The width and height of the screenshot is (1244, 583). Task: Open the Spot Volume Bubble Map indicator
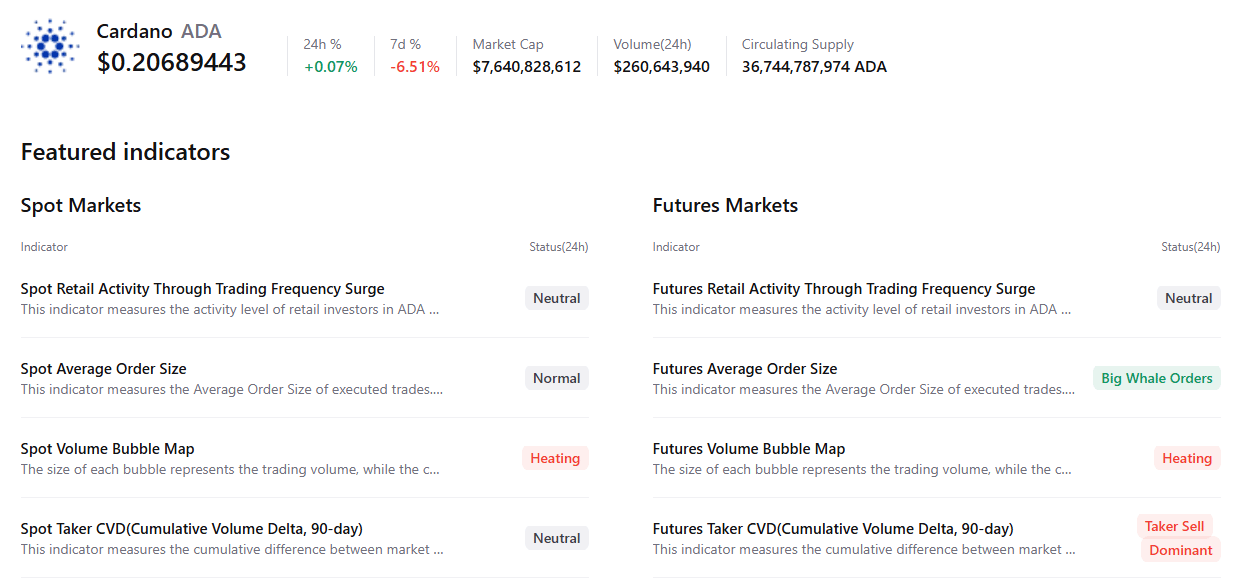click(108, 449)
